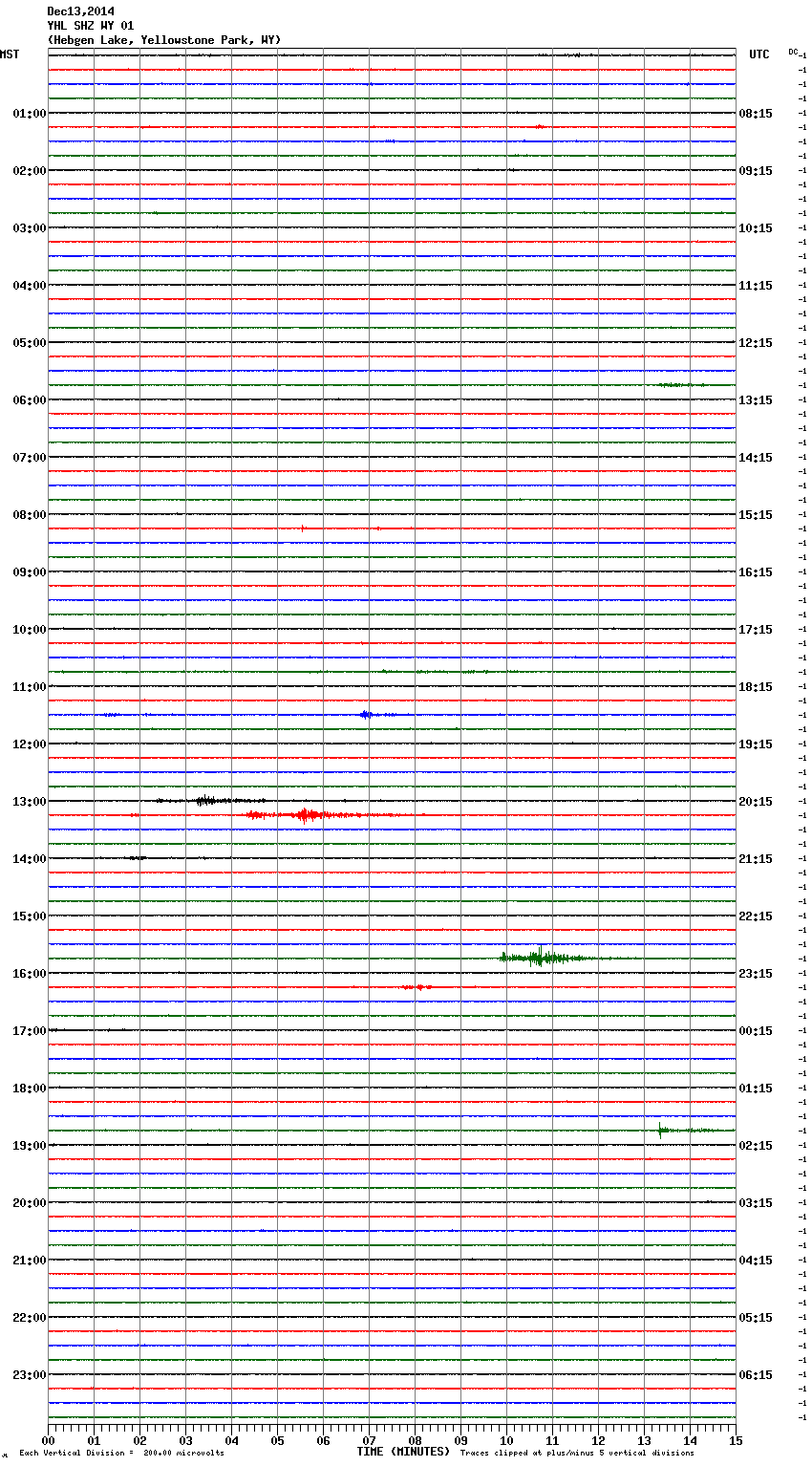The height and width of the screenshot is (1466, 812).
Task: Select the 16:00 MST time label
Action: coord(30,974)
